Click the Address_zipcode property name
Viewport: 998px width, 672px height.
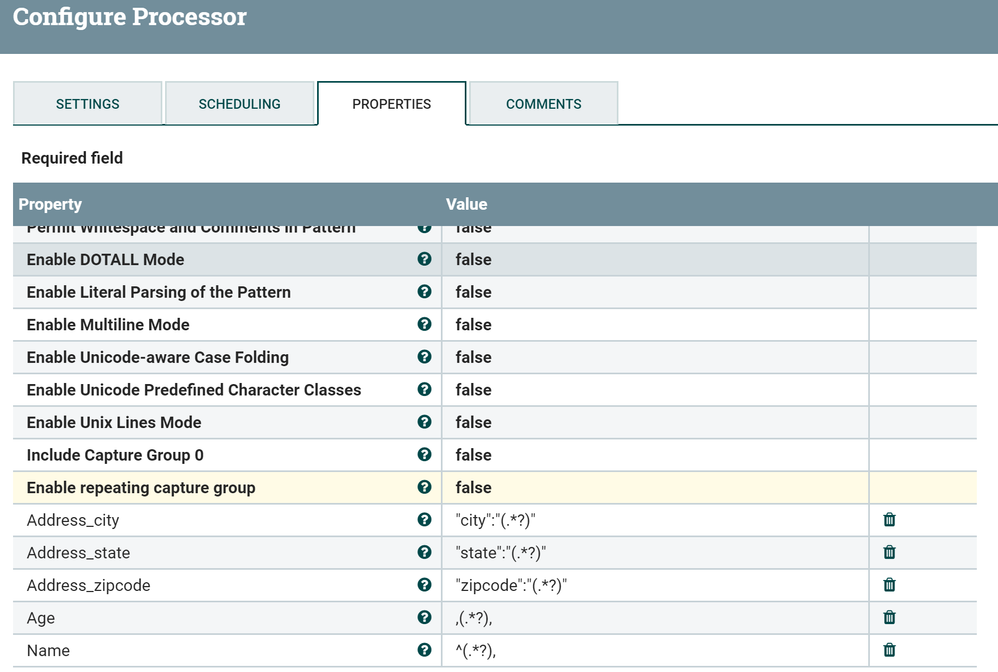click(89, 586)
